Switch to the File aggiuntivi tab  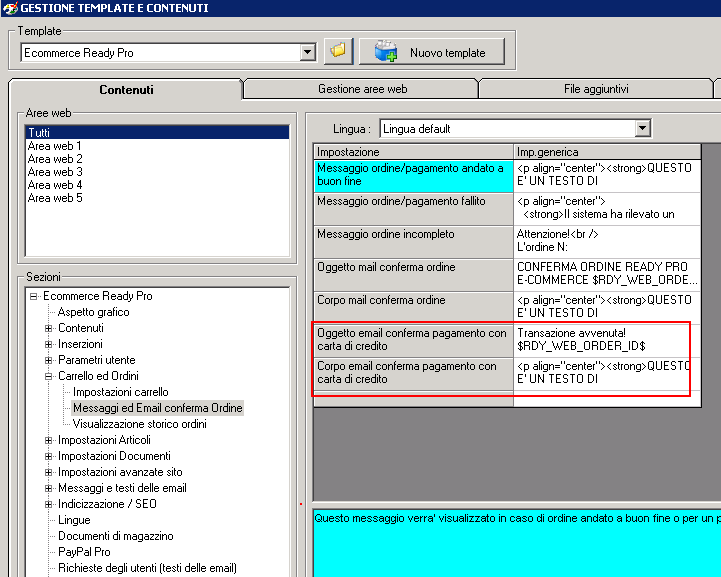point(596,89)
